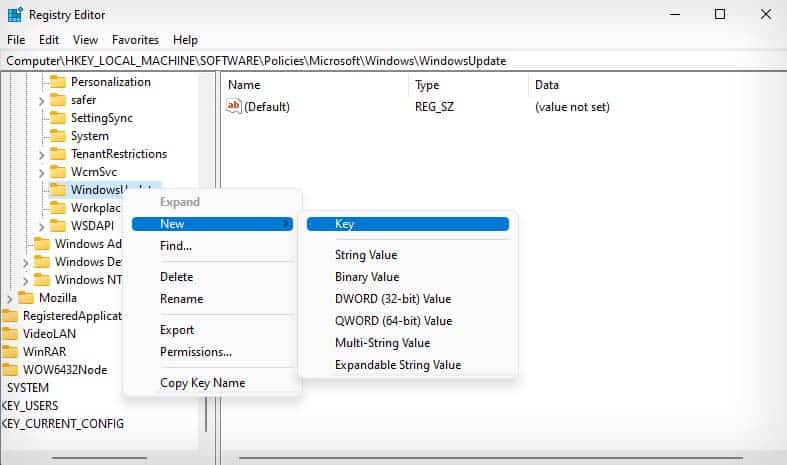Choose QWORD (64-bit) Value
Image resolution: width=787 pixels, height=465 pixels.
[394, 321]
